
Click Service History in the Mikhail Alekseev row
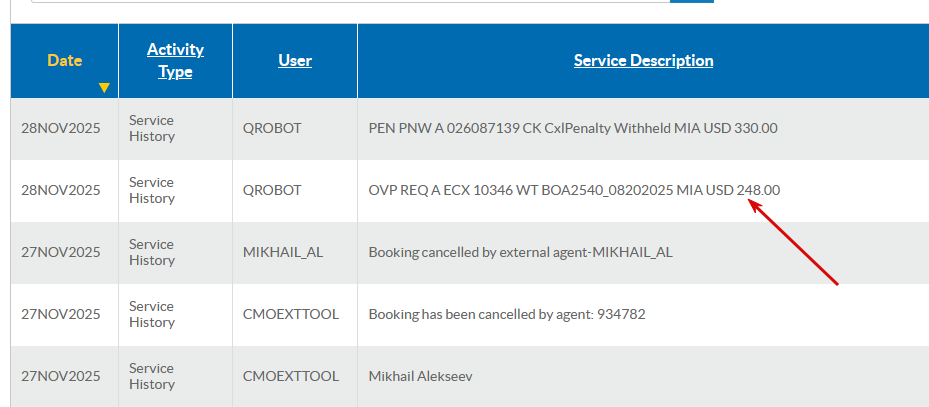(x=151, y=376)
